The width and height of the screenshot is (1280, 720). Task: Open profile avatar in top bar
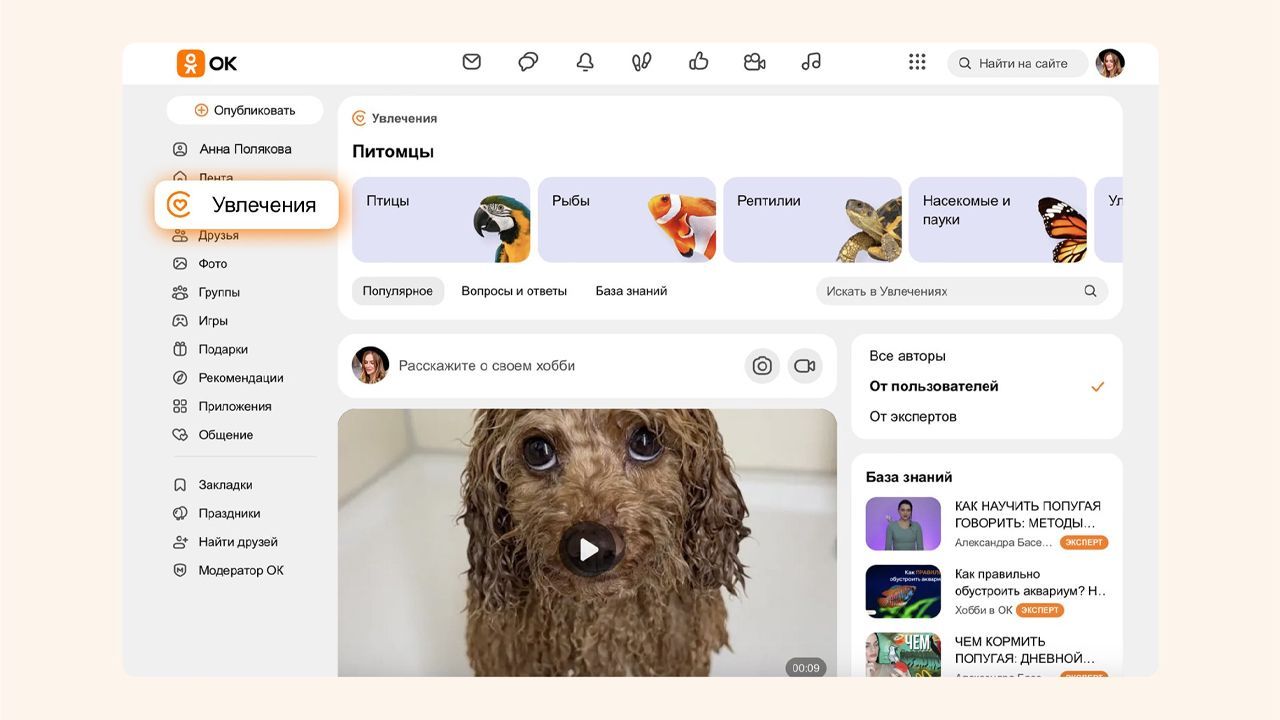point(1110,63)
